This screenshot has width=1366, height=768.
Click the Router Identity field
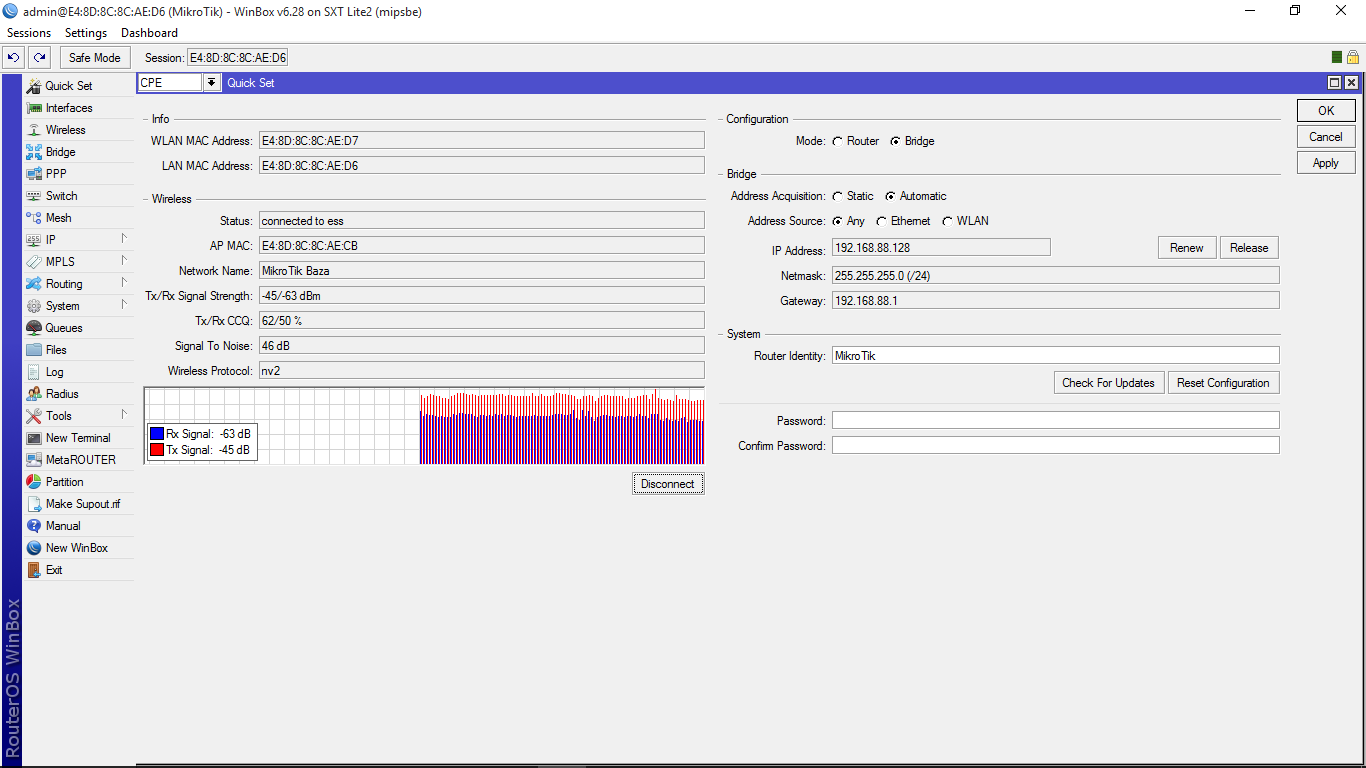pos(1056,355)
